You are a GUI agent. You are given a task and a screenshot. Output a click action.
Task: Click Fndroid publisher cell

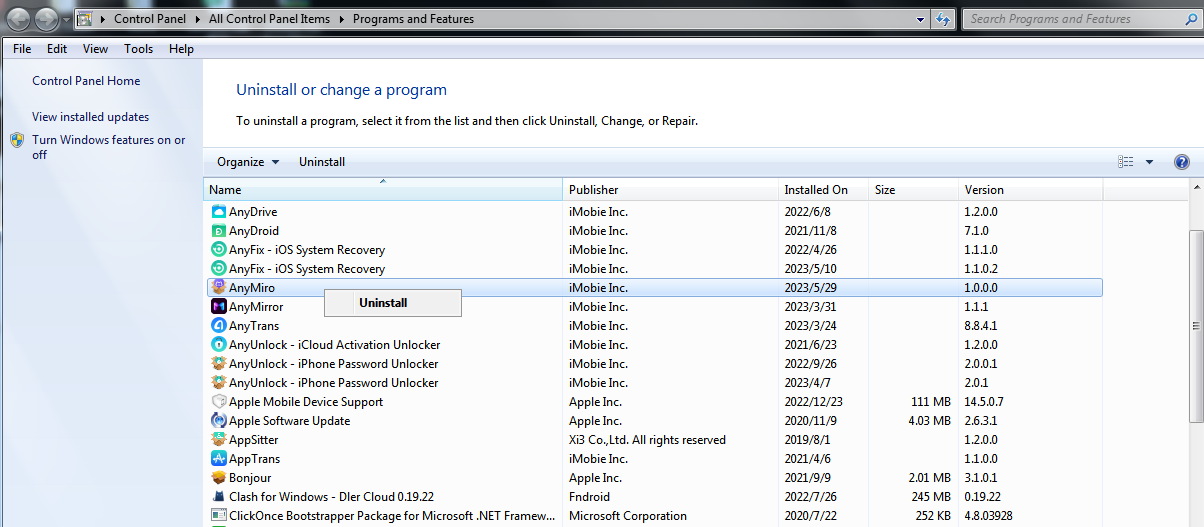click(x=589, y=497)
